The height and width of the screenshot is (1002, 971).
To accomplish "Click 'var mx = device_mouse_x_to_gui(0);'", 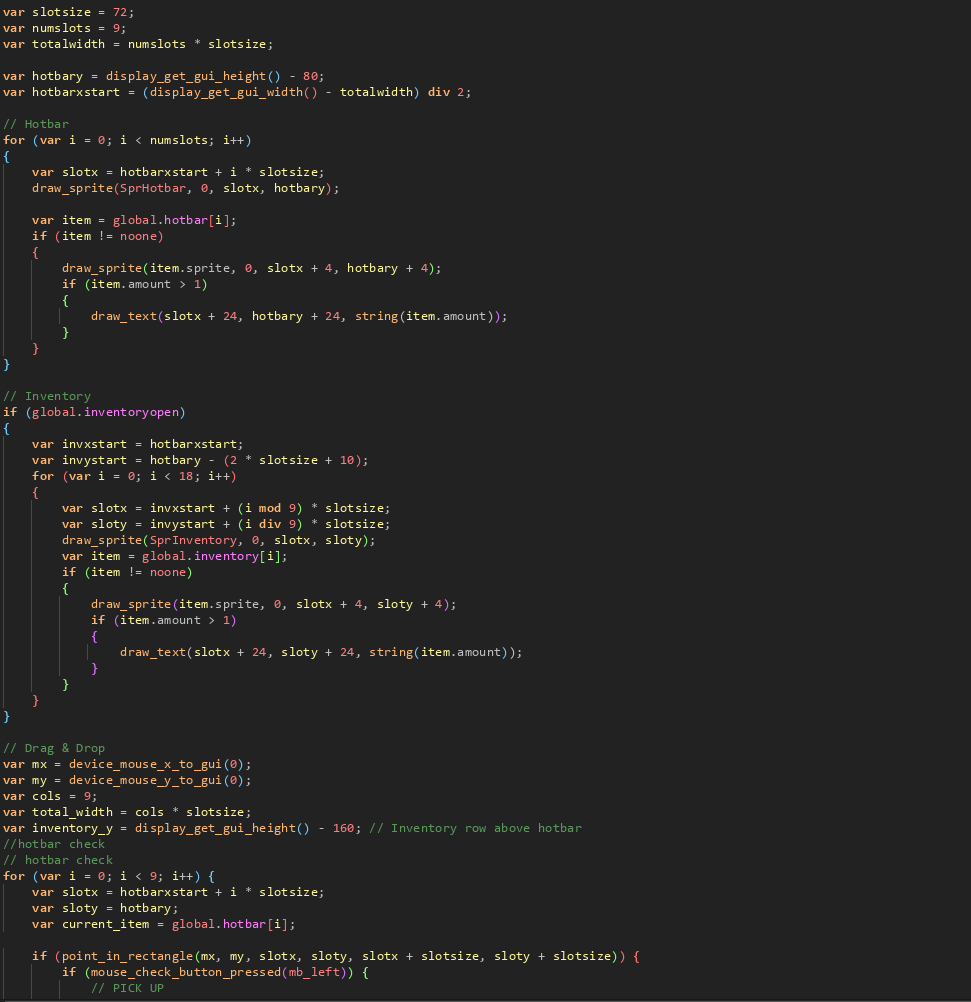I will pyautogui.click(x=127, y=764).
